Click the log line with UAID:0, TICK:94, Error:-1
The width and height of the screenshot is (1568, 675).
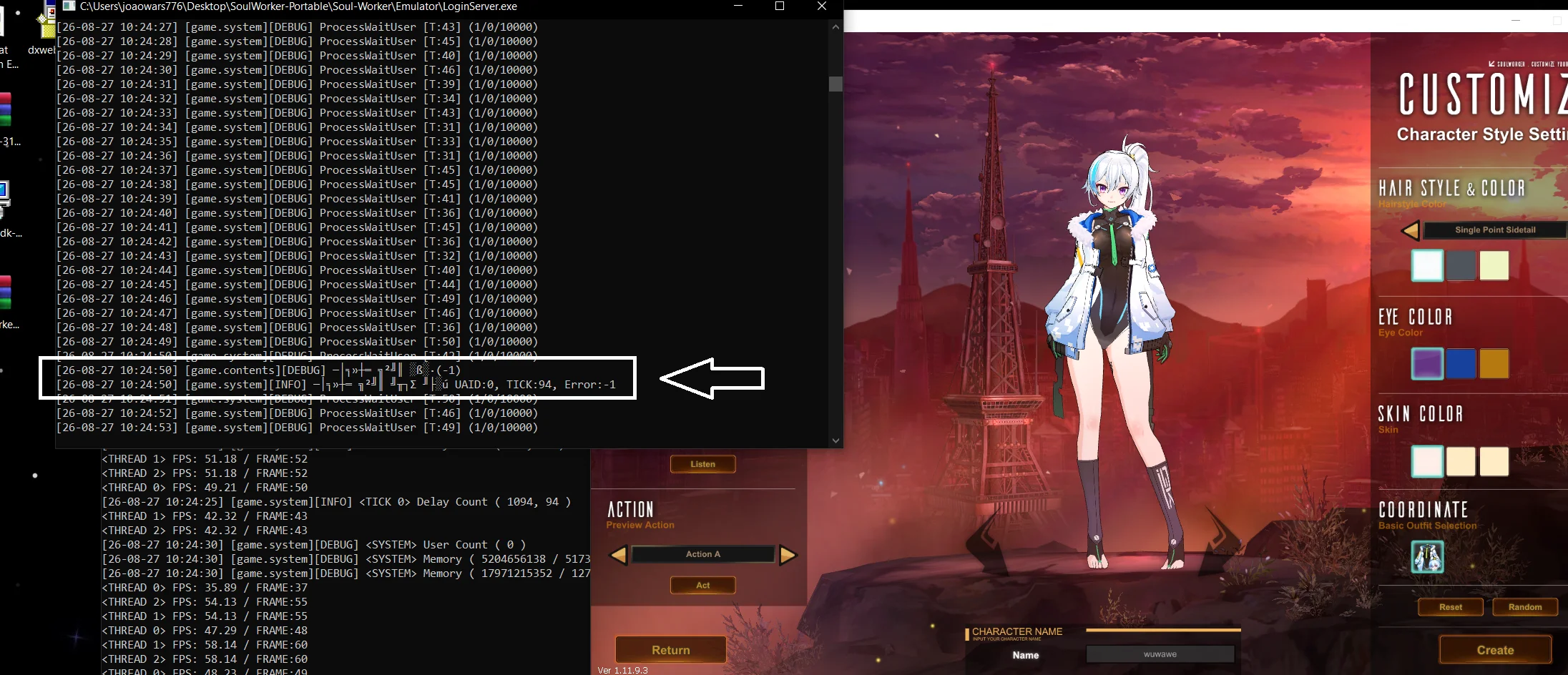[336, 385]
